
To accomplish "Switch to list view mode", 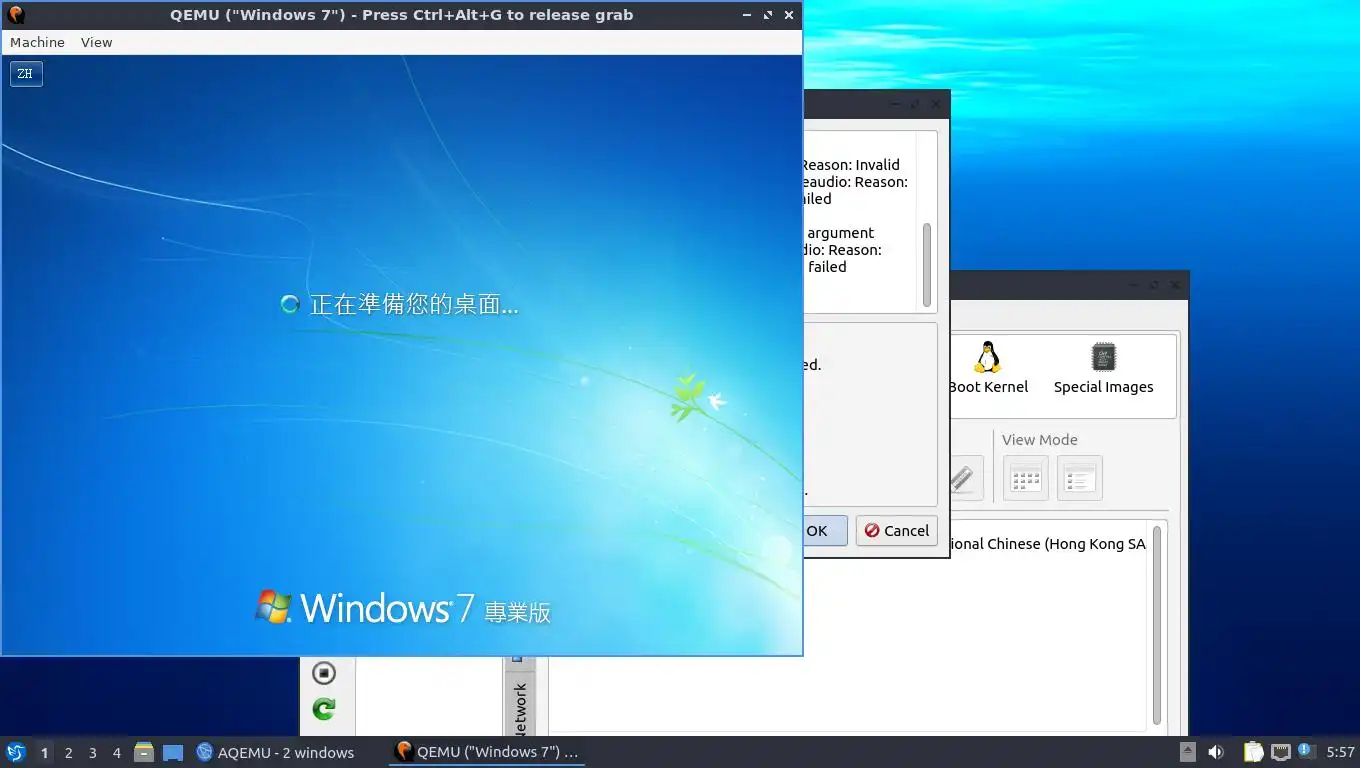I will click(x=1079, y=478).
